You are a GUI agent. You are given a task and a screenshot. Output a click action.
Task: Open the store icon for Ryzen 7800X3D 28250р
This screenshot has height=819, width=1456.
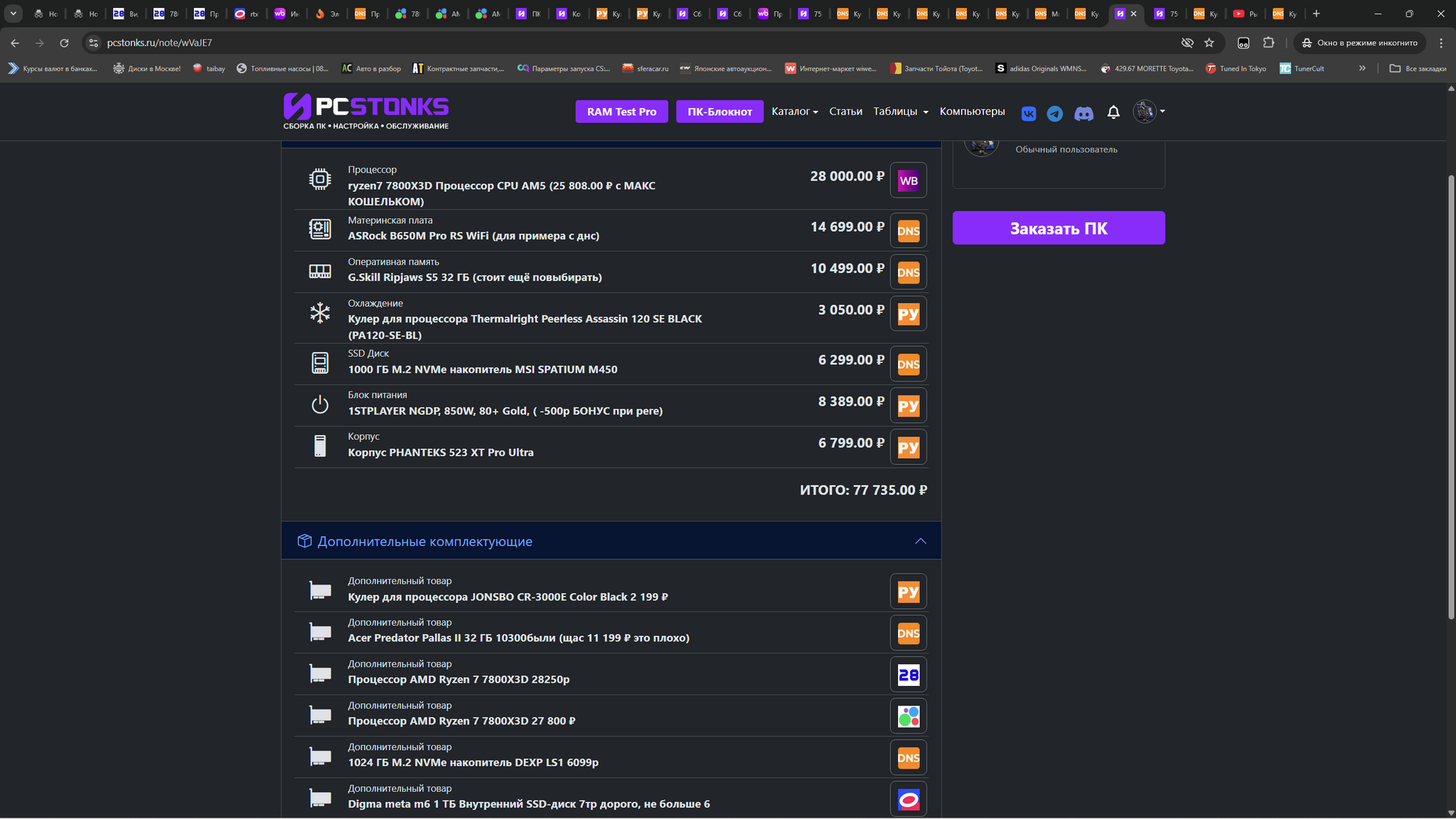point(908,675)
